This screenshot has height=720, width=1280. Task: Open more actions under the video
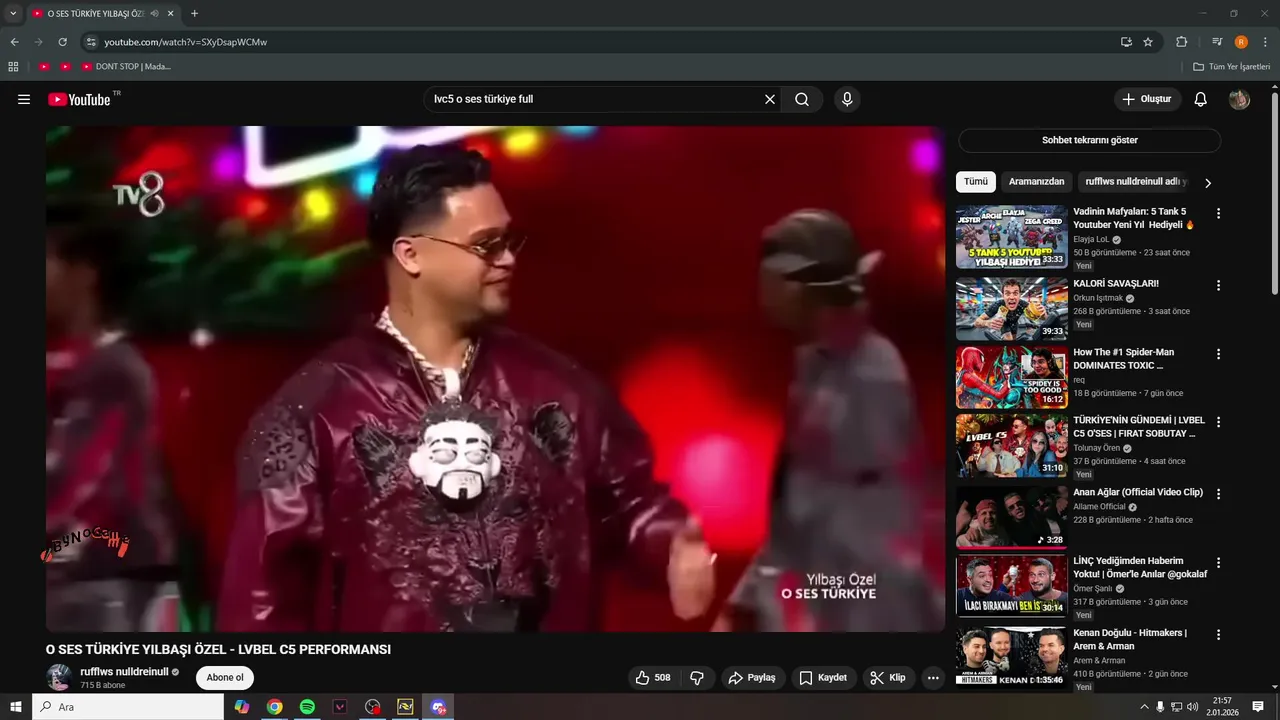[933, 677]
